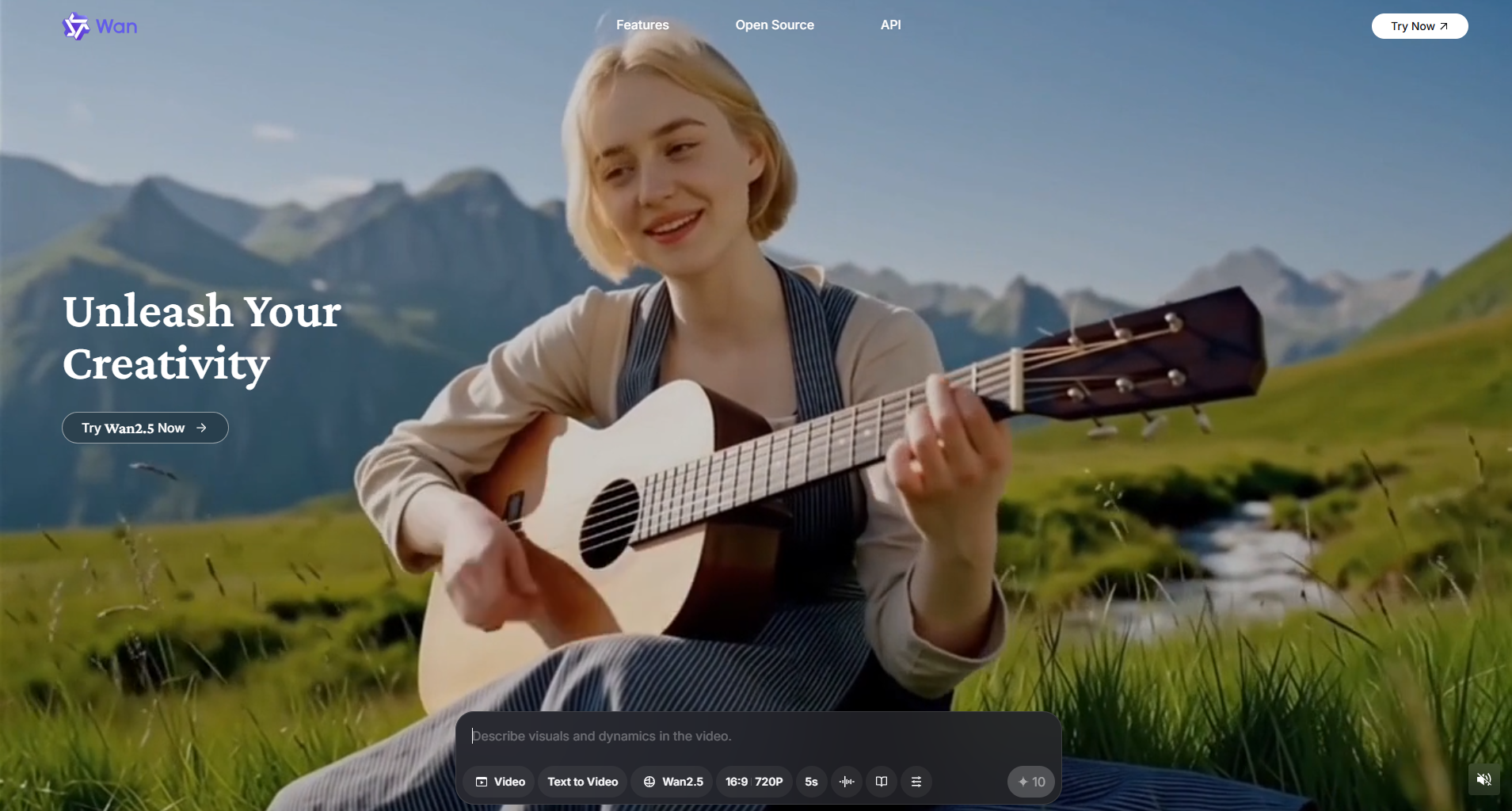1512x811 pixels.
Task: Open the Video type selector
Action: point(500,782)
